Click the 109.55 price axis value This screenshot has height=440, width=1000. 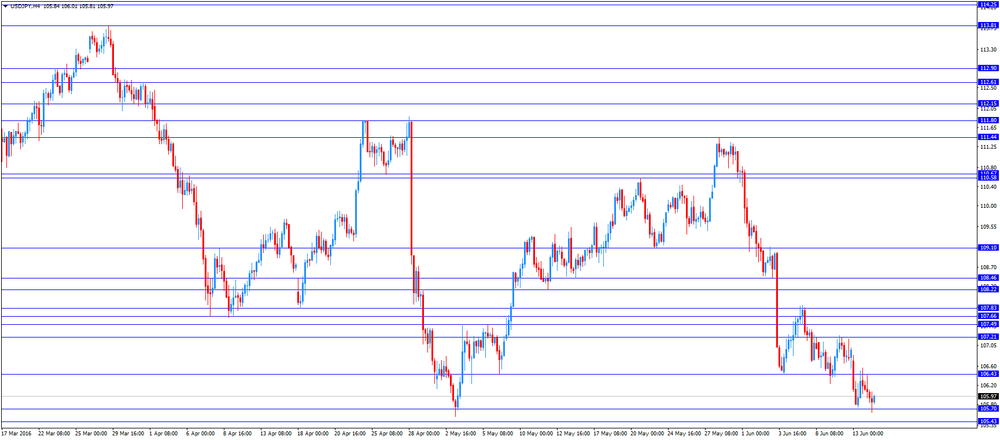(x=987, y=227)
